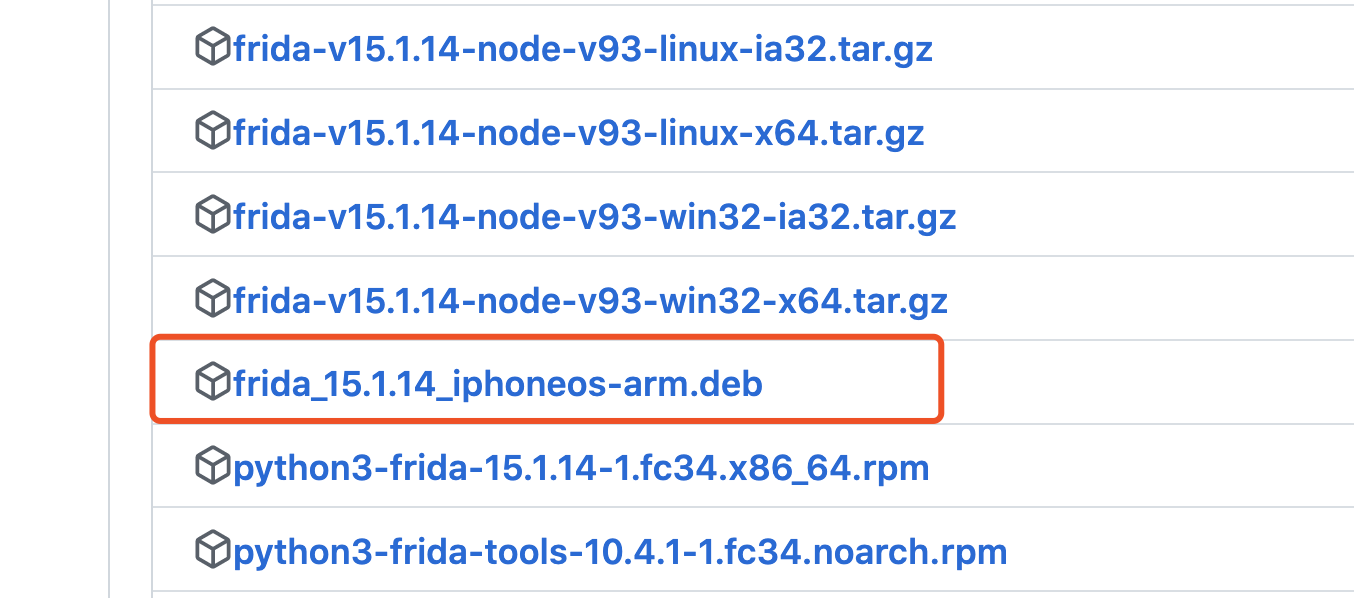The image size is (1354, 598).
Task: Click package icon next to frida iphoneos-arm.deb
Action: click(212, 381)
